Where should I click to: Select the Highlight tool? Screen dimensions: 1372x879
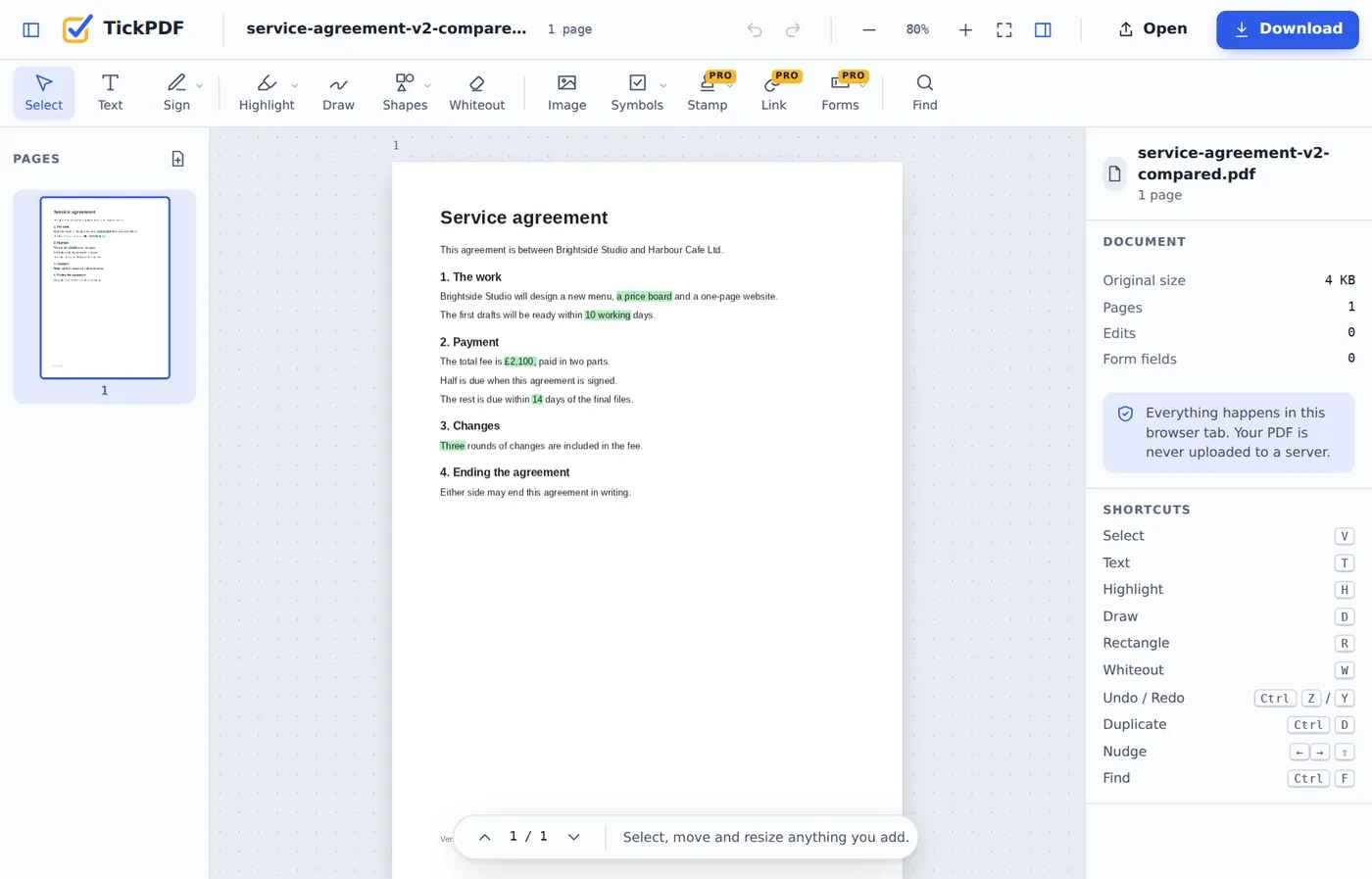point(267,93)
